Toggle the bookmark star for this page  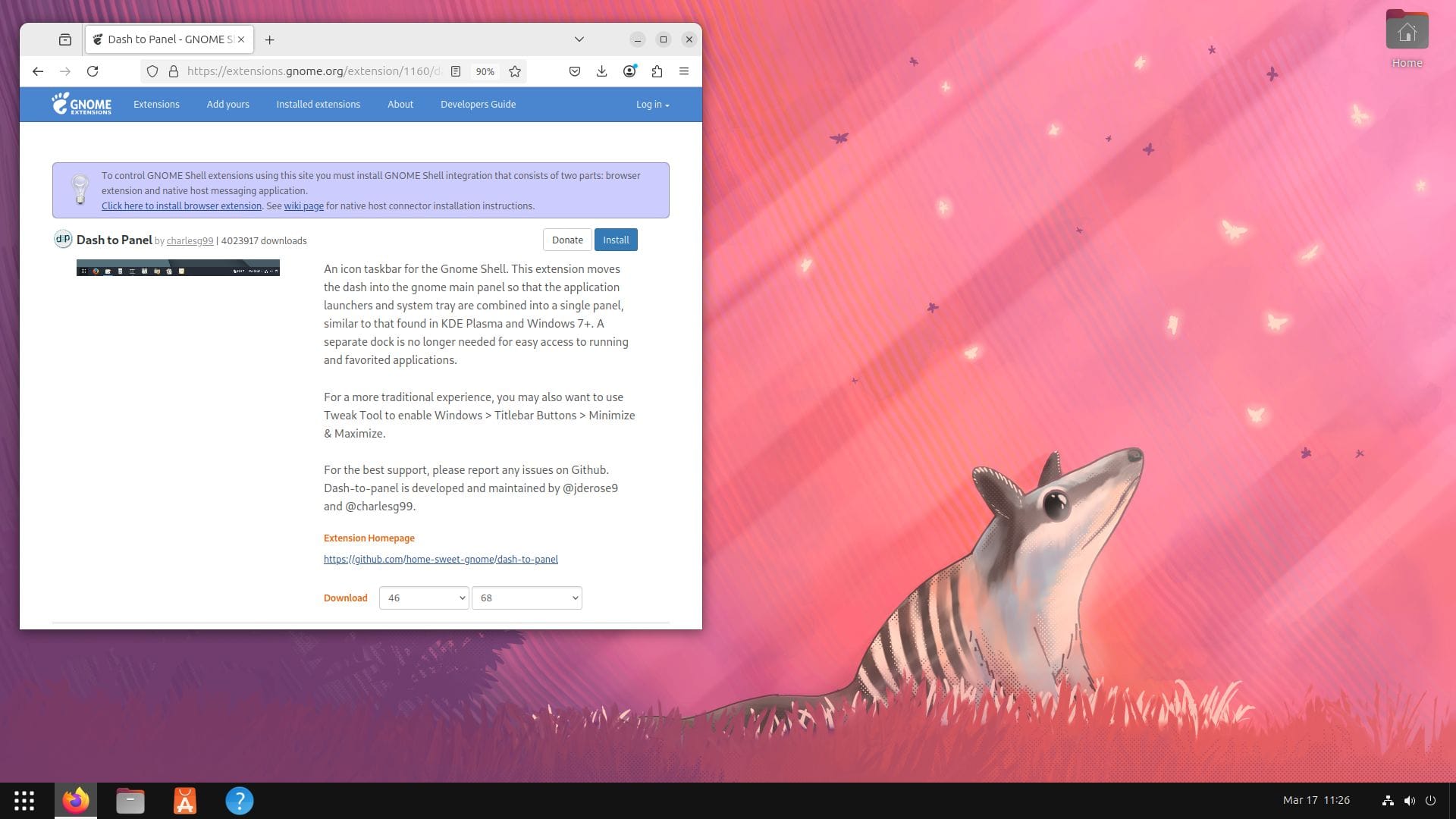click(x=514, y=71)
